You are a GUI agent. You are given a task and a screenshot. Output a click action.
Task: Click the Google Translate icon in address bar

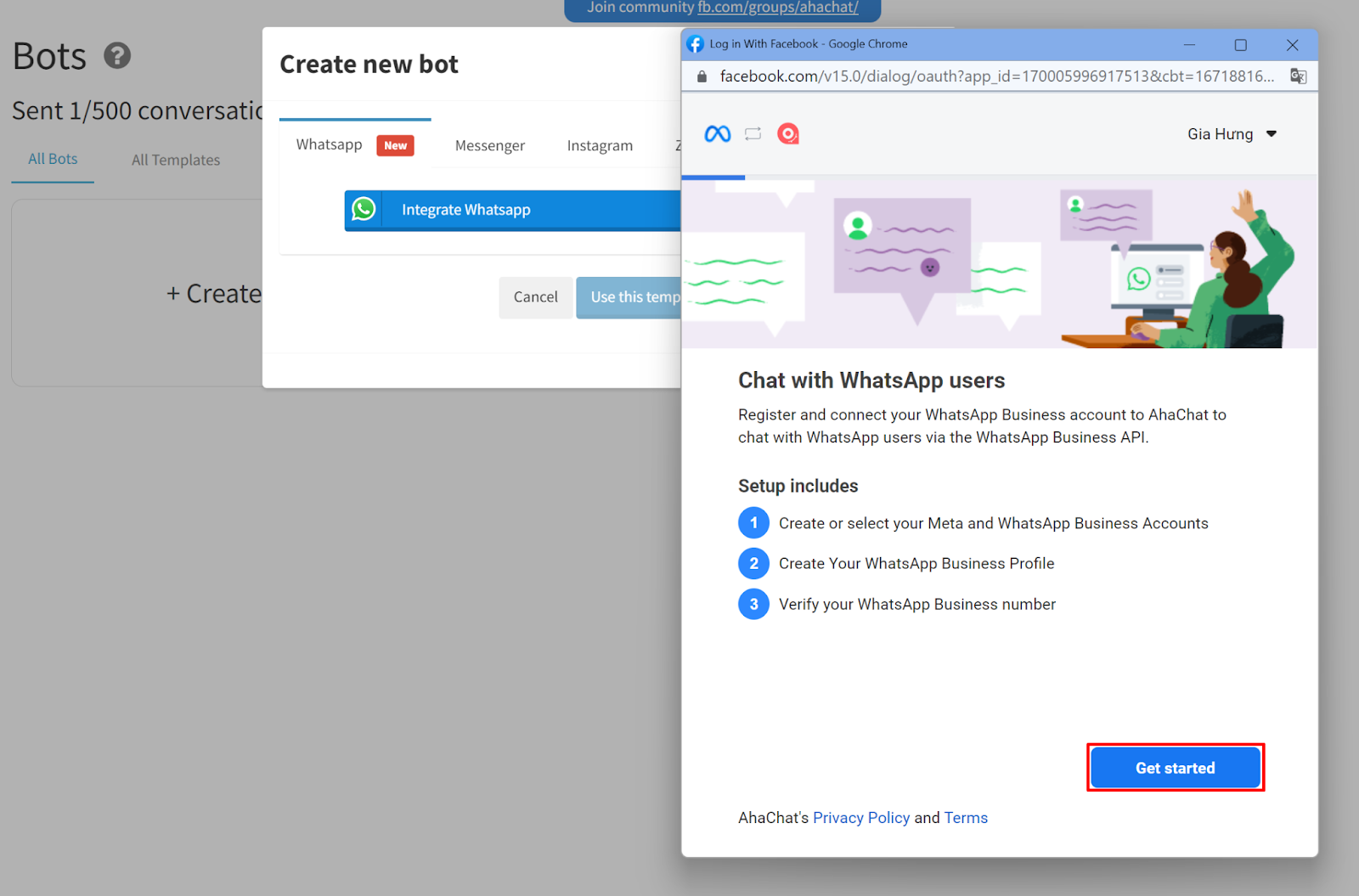pos(1298,76)
